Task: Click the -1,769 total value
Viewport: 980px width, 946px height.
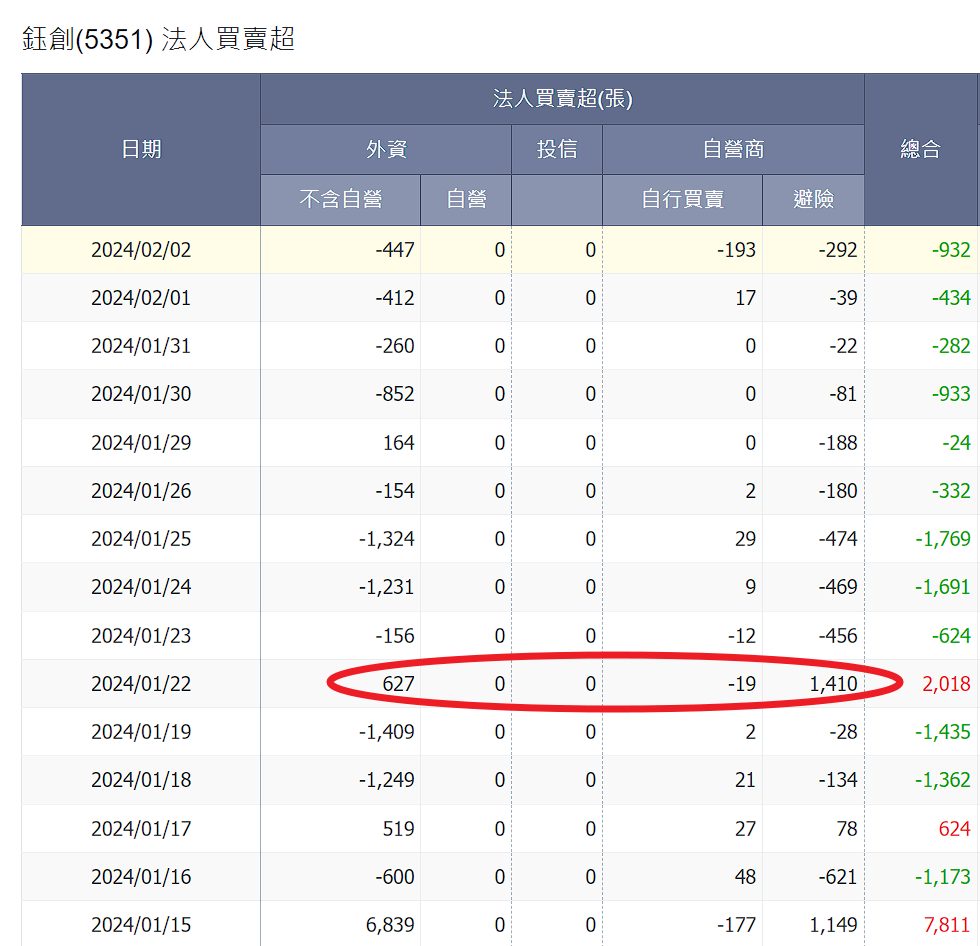Action: [x=942, y=539]
